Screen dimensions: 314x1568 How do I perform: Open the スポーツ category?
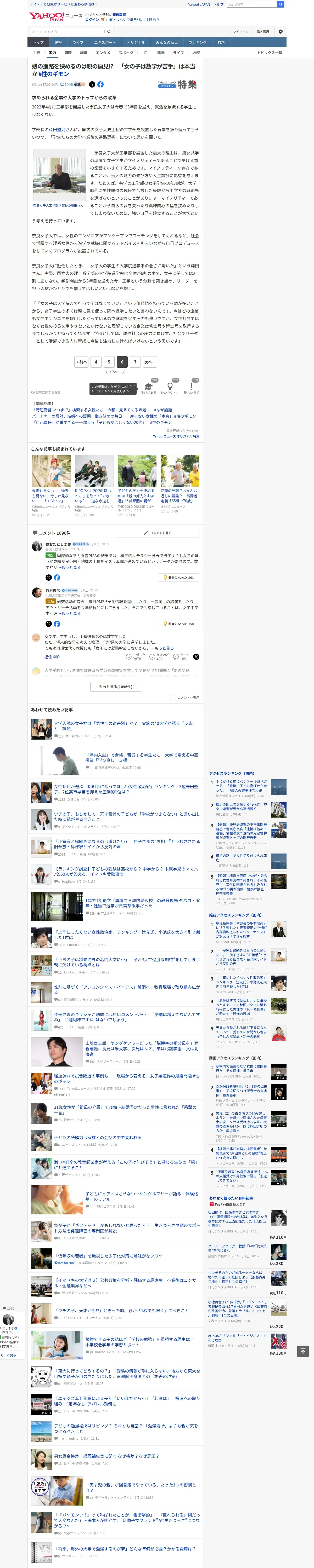tap(126, 53)
